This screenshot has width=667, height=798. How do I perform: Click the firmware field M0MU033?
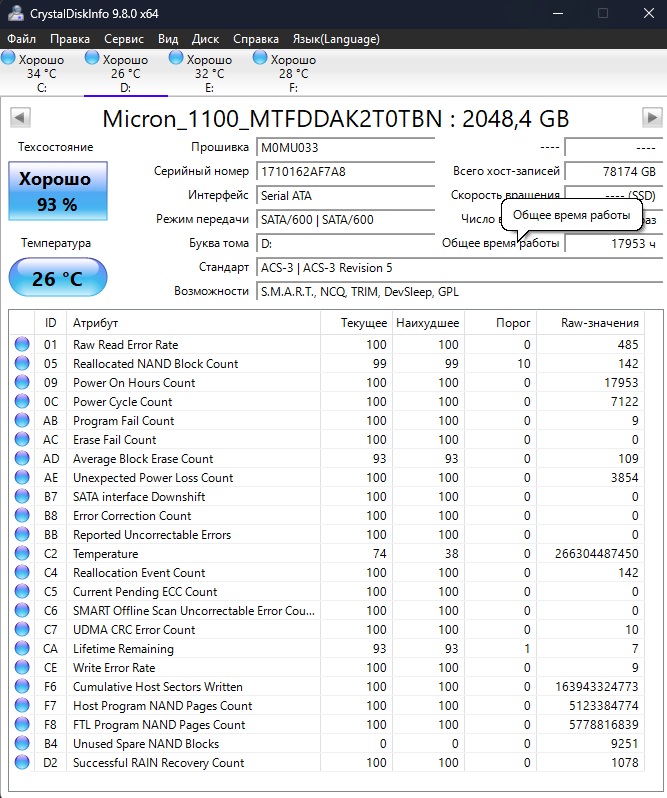click(x=345, y=148)
